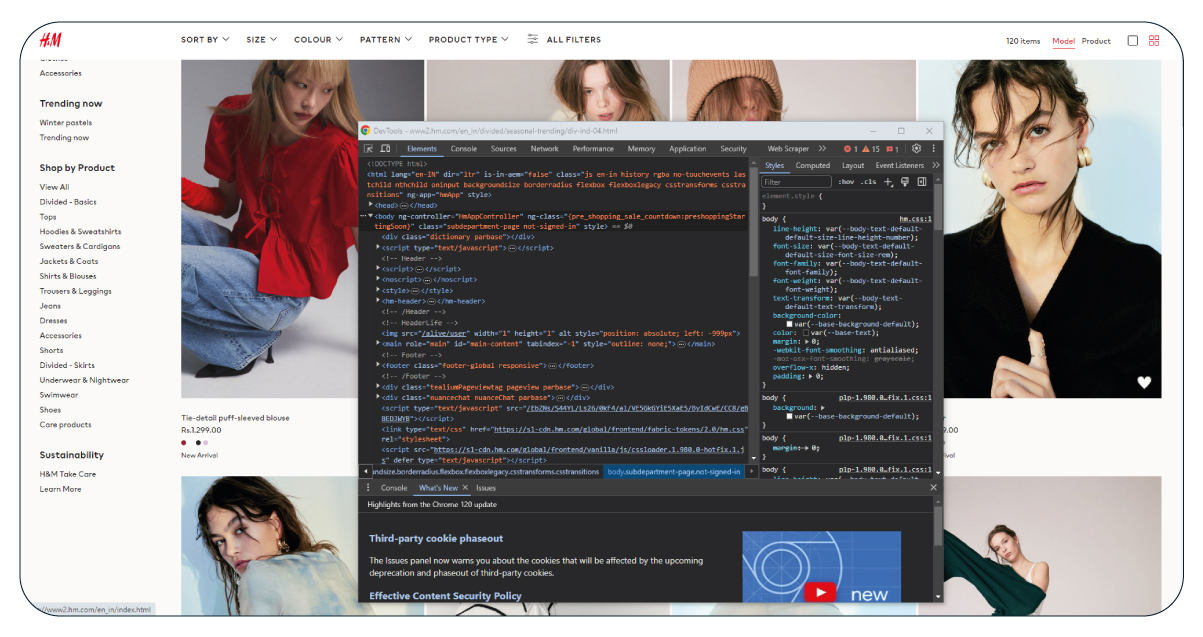The image size is (1203, 637).
Task: Open the All Filters slider icon
Action: tap(533, 40)
